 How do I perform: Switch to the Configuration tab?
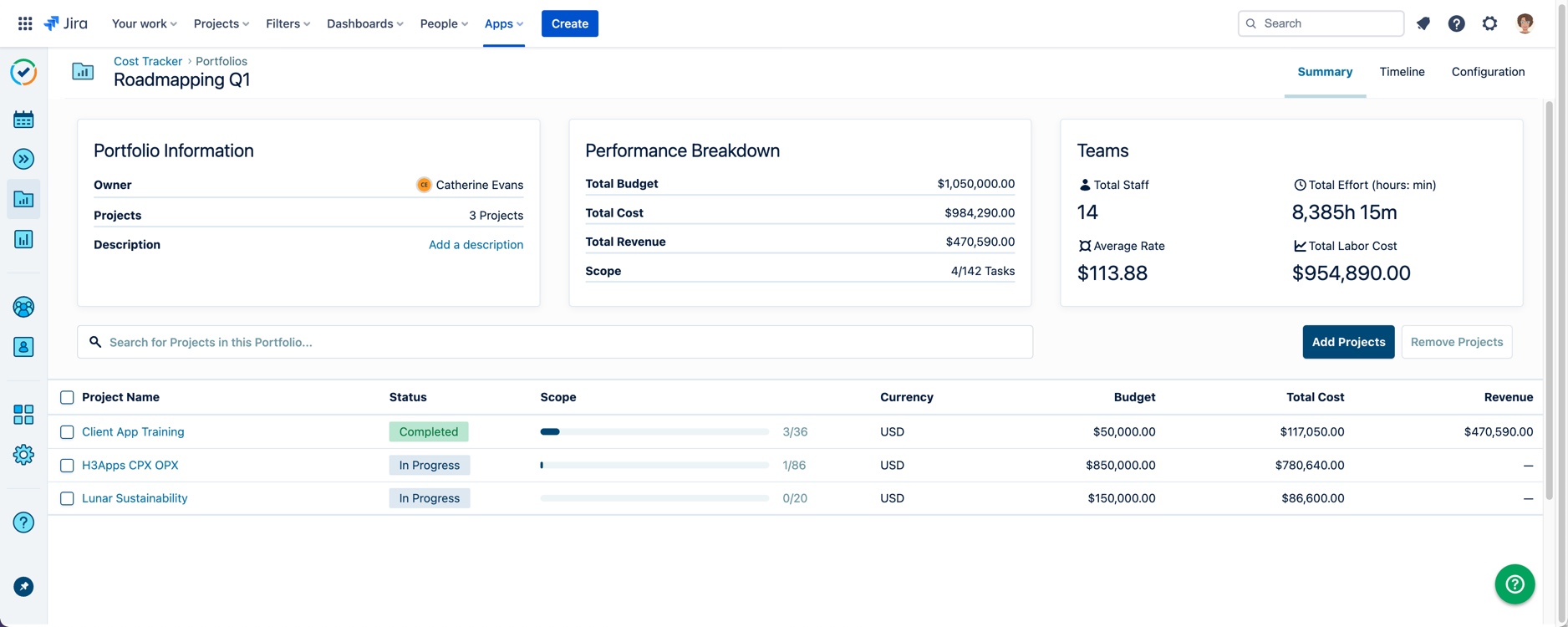coord(1488,72)
